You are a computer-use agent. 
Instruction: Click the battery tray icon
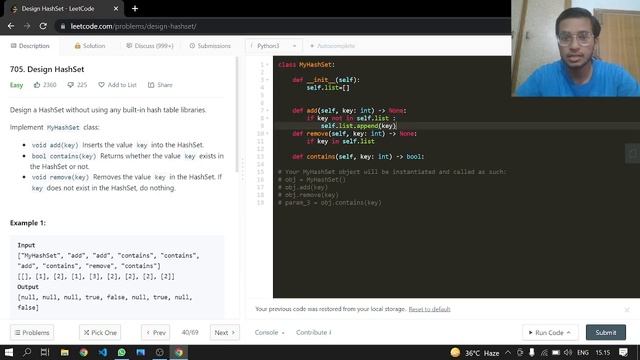pyautogui.click(x=556, y=353)
